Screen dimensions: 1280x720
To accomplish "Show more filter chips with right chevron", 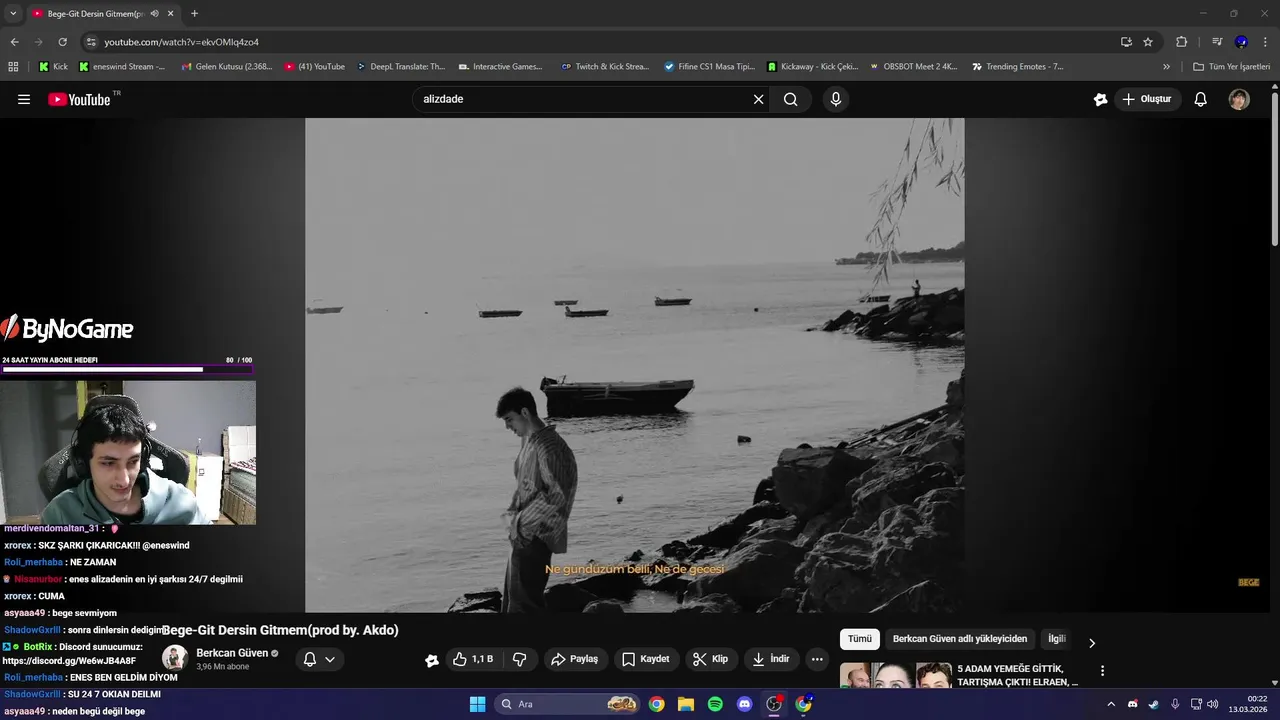I will click(1092, 642).
